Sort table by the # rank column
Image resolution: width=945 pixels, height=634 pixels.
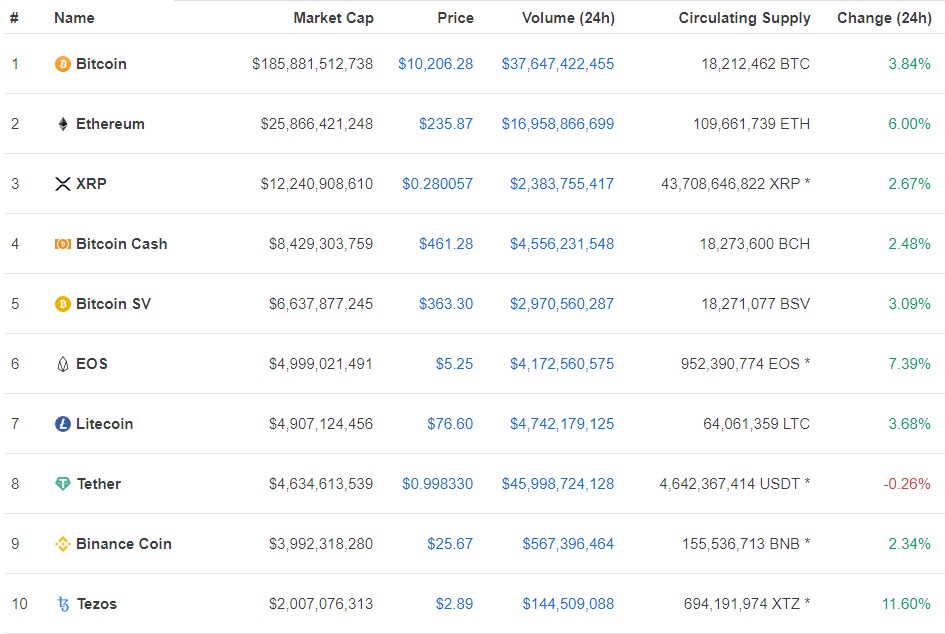(x=14, y=18)
